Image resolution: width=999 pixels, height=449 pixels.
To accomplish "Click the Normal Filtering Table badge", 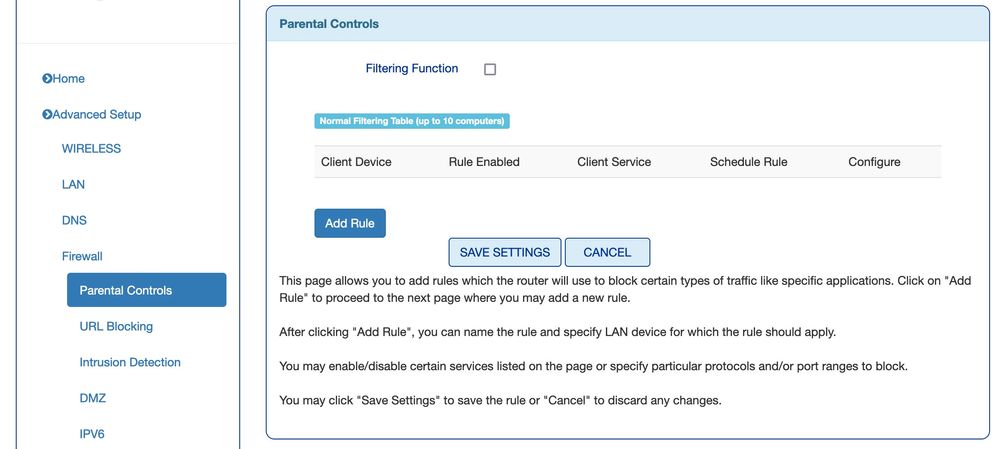I will coord(412,122).
